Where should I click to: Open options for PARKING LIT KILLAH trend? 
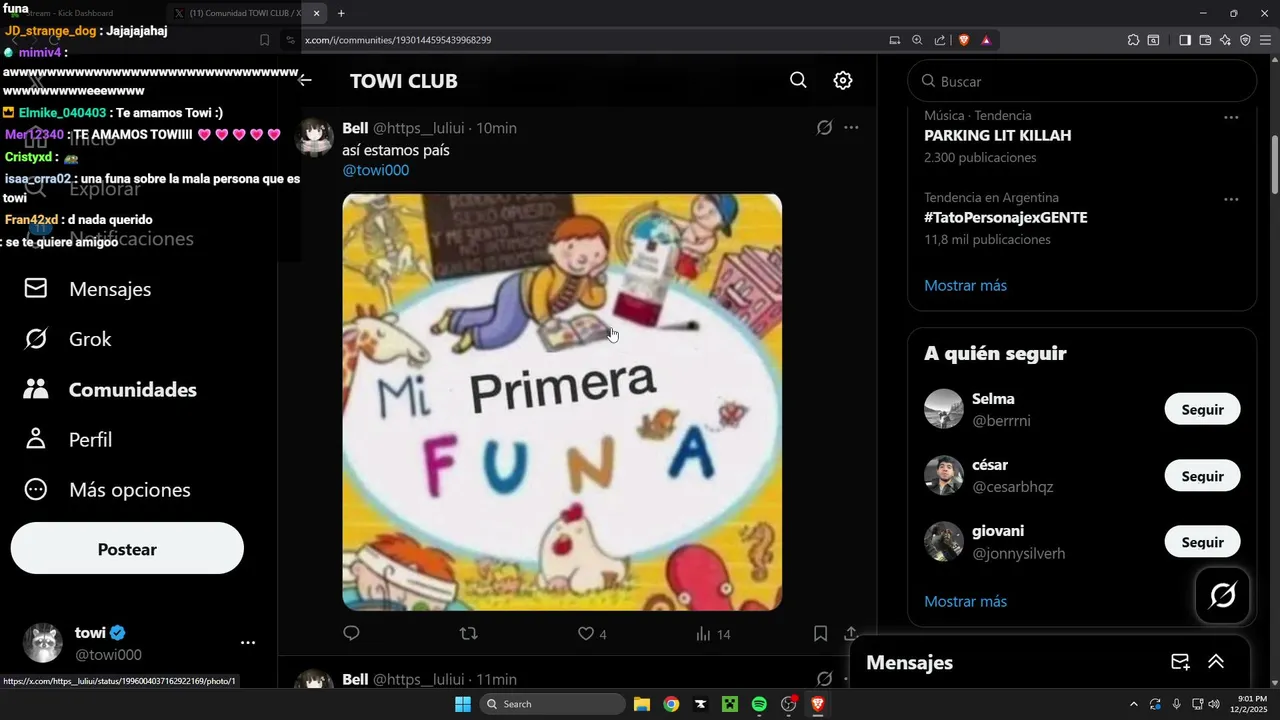(x=1231, y=117)
